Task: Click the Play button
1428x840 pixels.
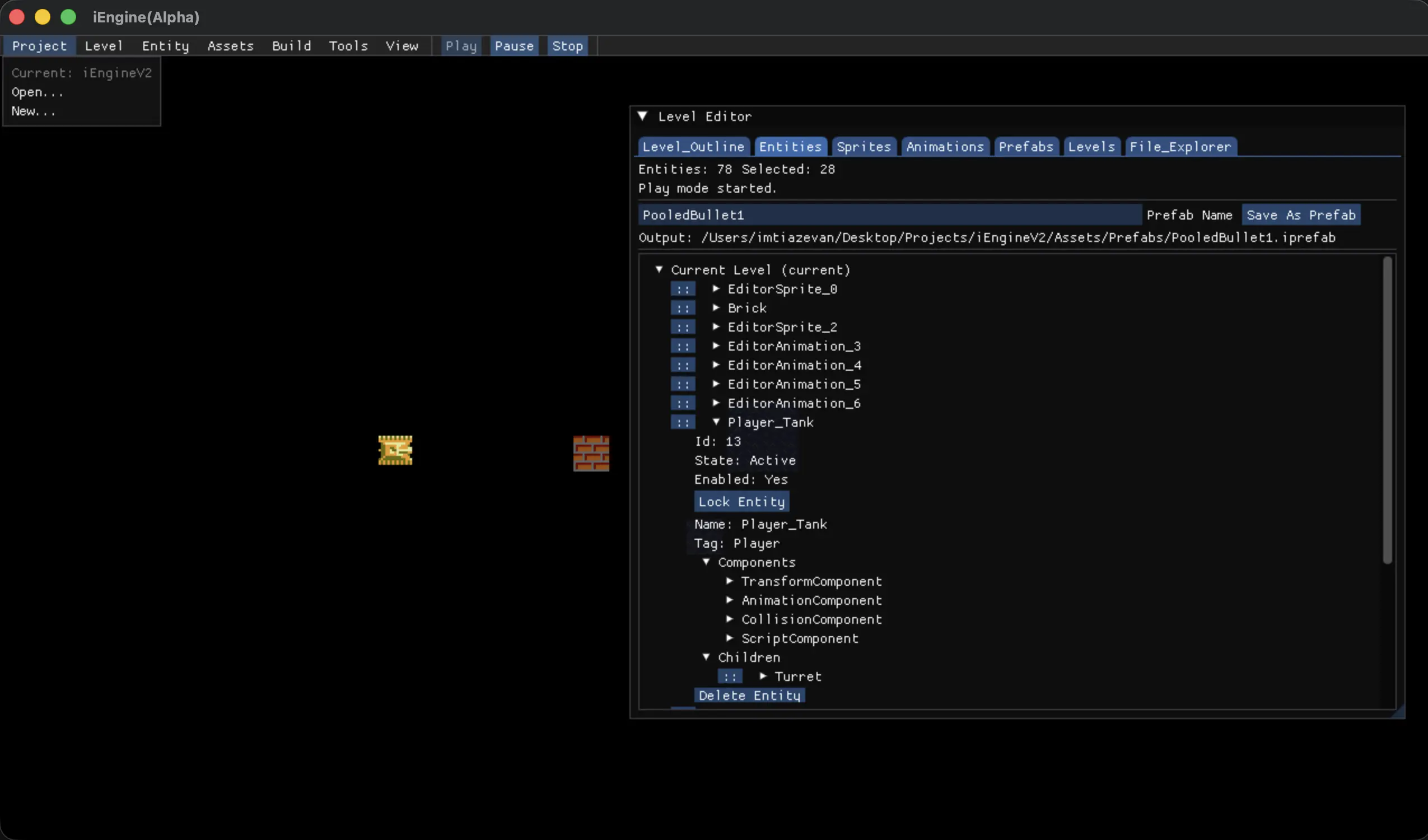Action: click(461, 46)
